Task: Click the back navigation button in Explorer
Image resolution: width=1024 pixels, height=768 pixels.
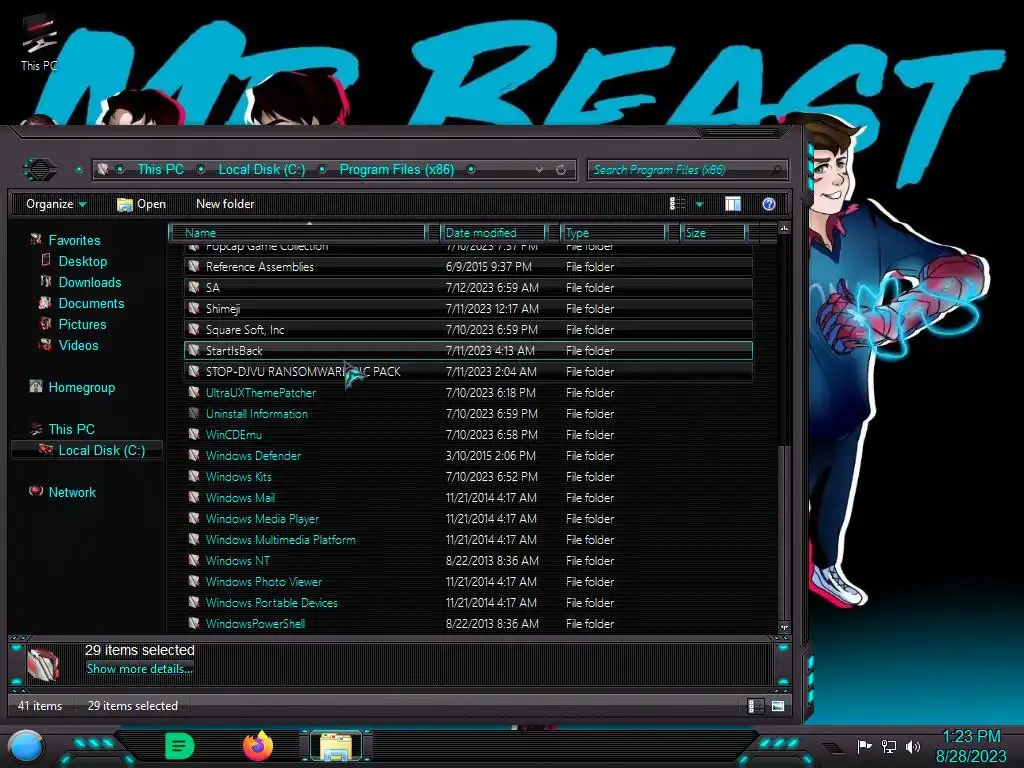Action: coord(40,170)
